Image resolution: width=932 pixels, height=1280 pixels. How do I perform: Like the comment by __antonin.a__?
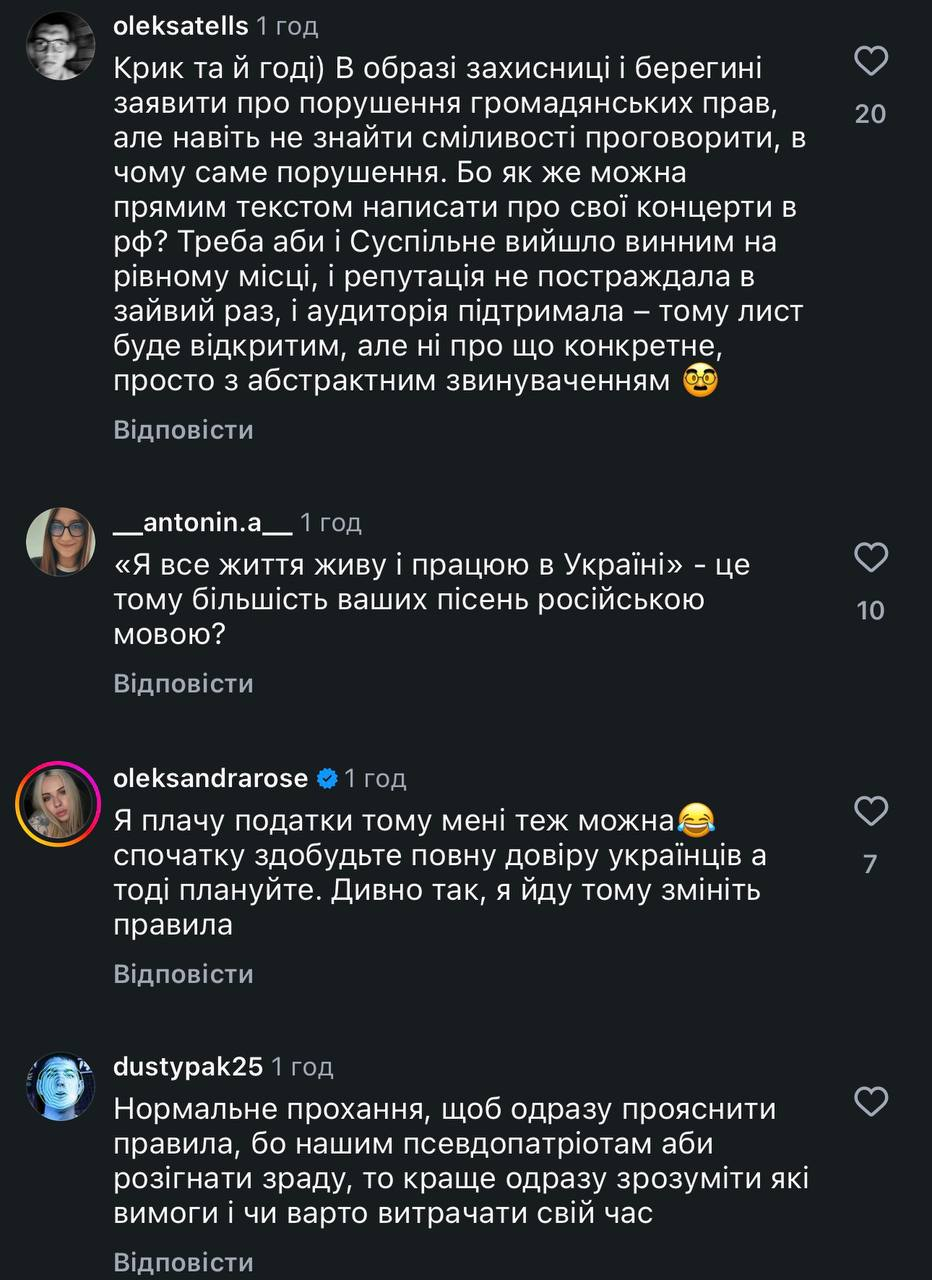(x=872, y=557)
